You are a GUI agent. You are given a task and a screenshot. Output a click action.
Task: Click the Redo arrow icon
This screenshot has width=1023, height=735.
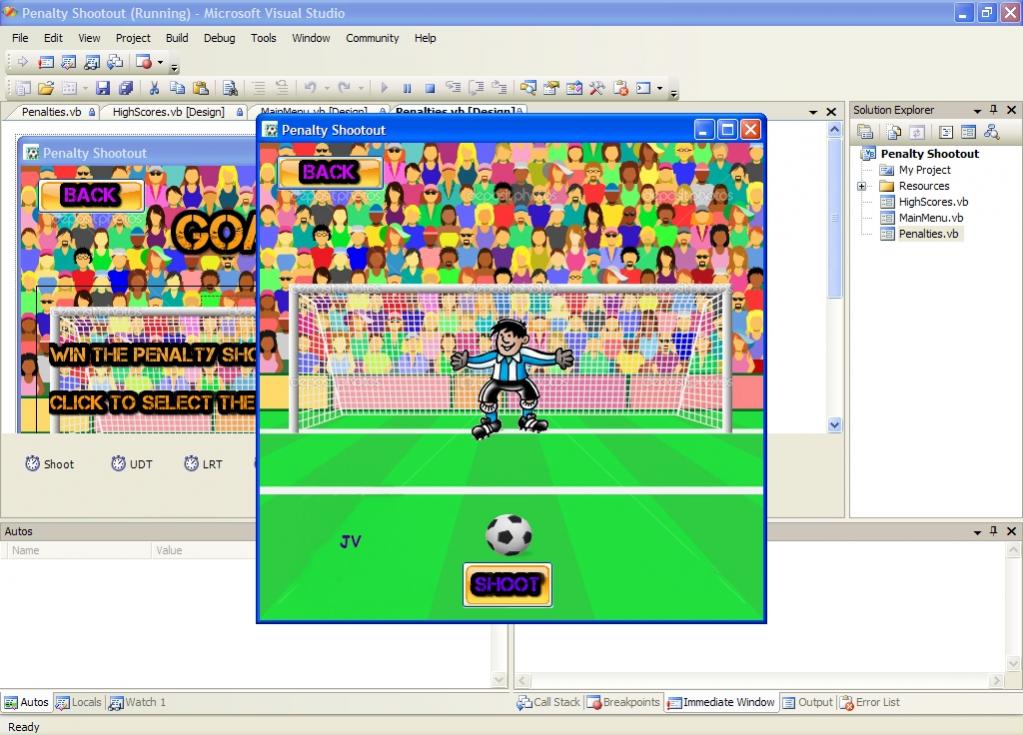point(344,87)
